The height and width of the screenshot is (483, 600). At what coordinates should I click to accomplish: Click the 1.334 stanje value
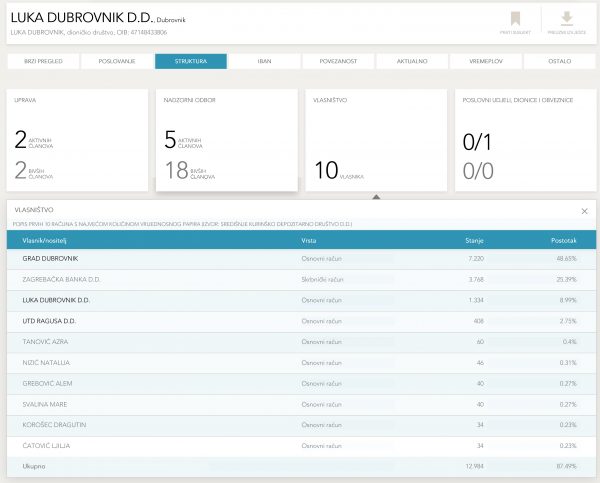[x=476, y=300]
